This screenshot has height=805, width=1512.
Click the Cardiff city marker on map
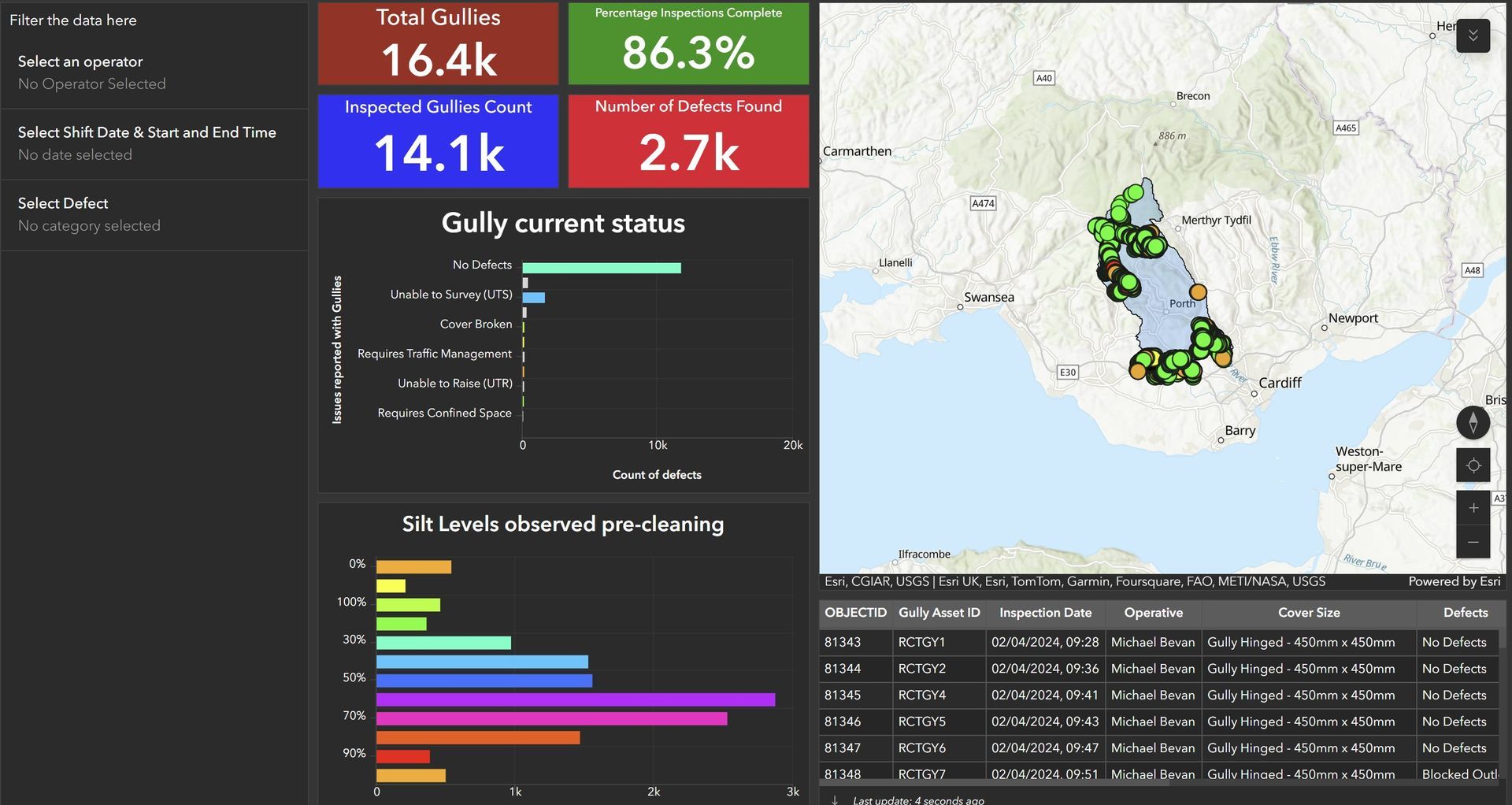(x=1254, y=394)
